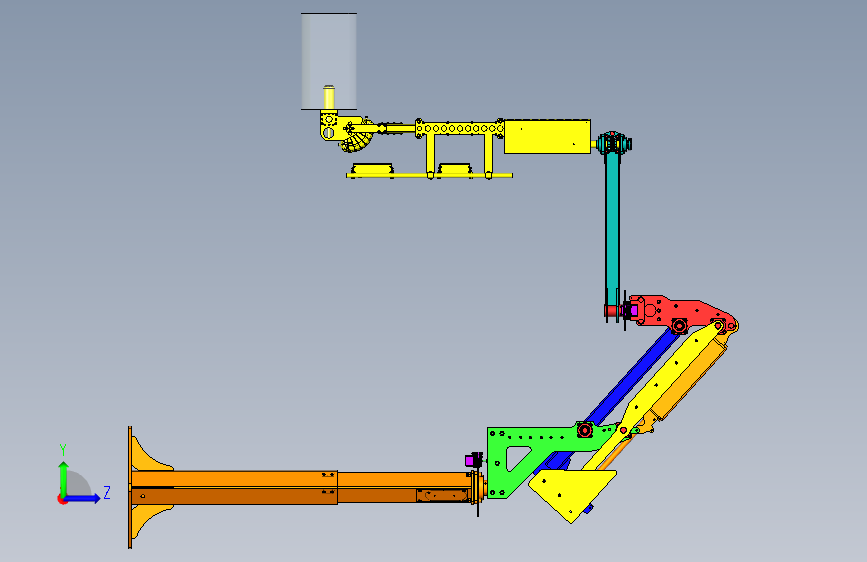Viewport: 867px width, 562px height.
Task: Select the magenta component beside green bracket
Action: tap(470, 460)
